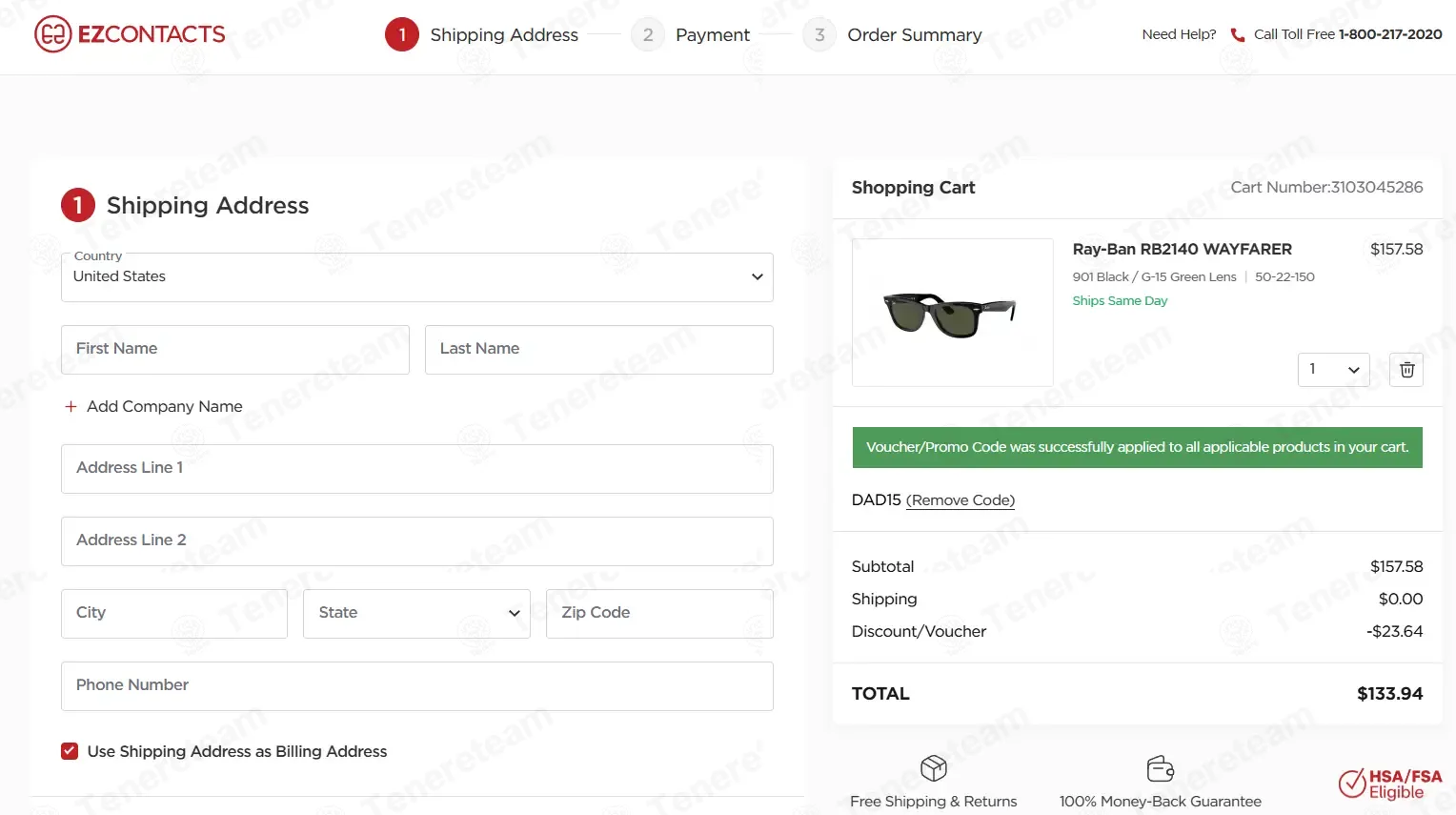
Task: Focus the Address Line 1 field
Action: tap(417, 469)
